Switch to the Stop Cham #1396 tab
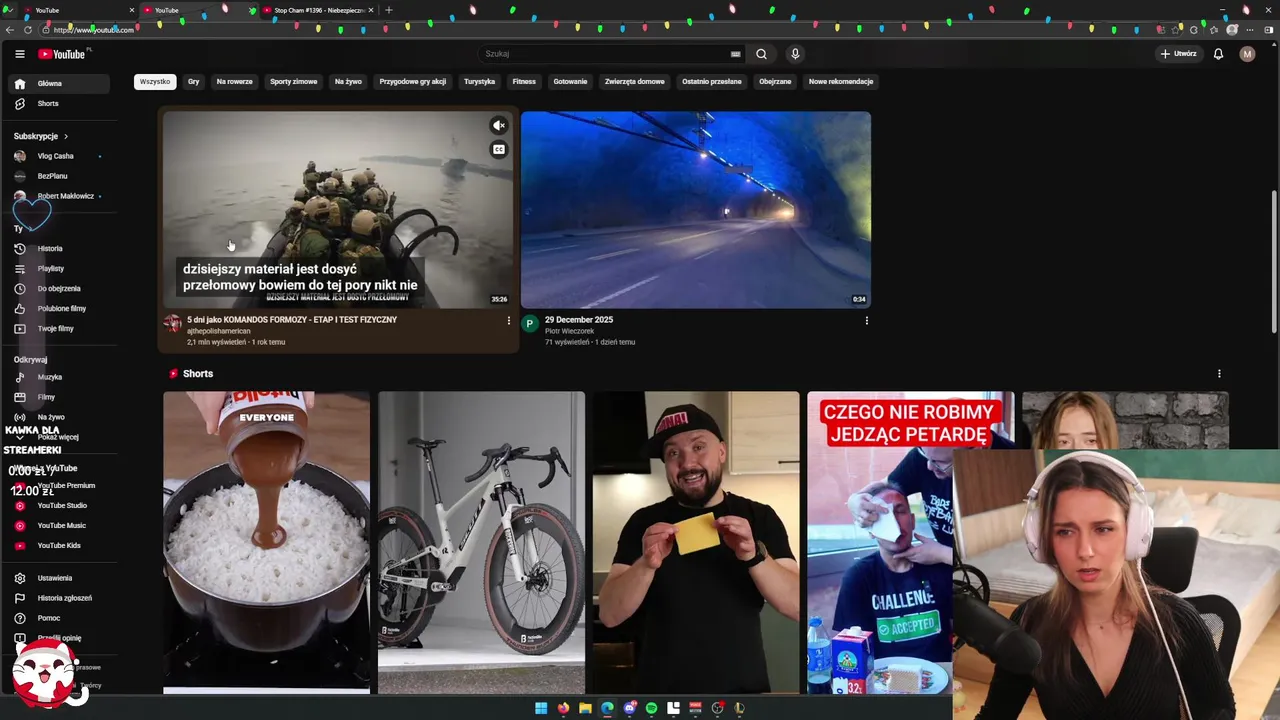The image size is (1280, 720). click(317, 10)
